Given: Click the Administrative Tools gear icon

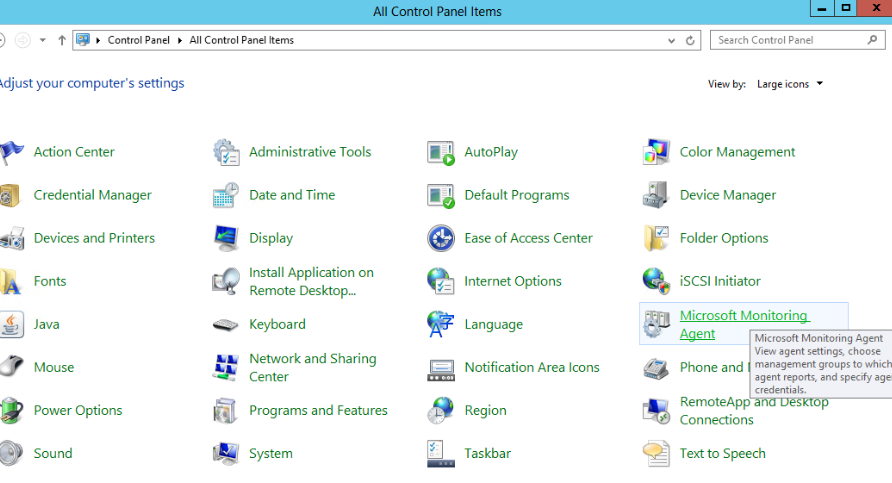Looking at the screenshot, I should [x=226, y=152].
